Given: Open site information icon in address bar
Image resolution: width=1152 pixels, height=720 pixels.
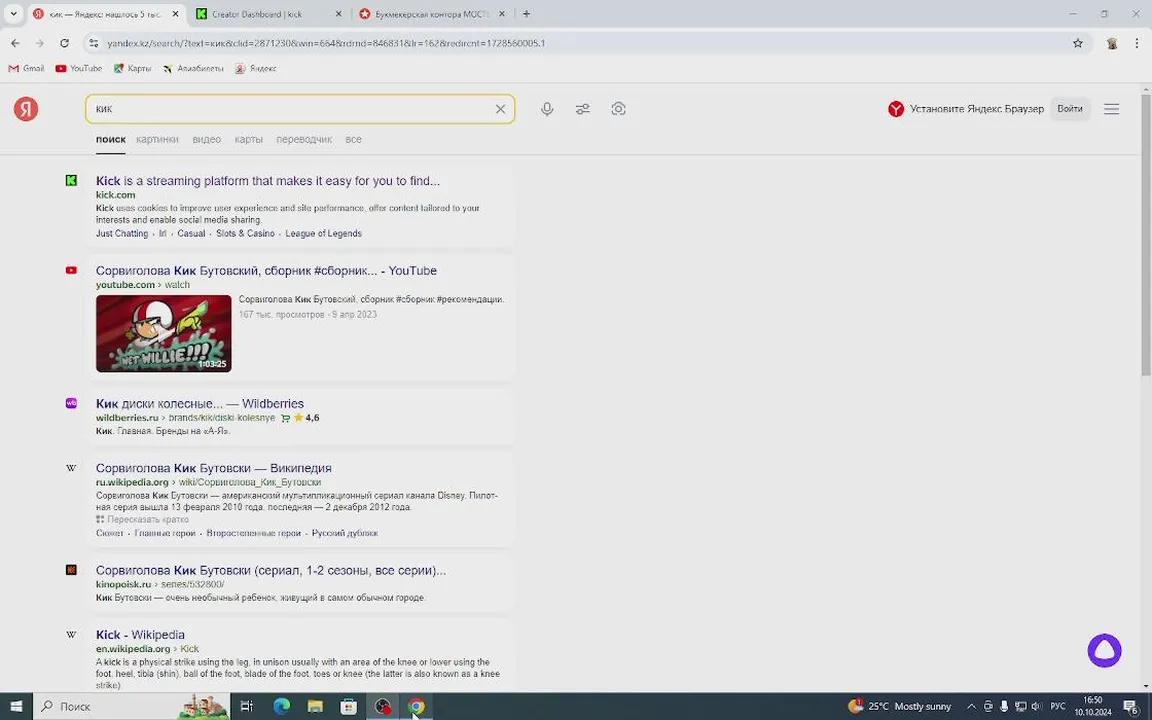Looking at the screenshot, I should point(93,43).
